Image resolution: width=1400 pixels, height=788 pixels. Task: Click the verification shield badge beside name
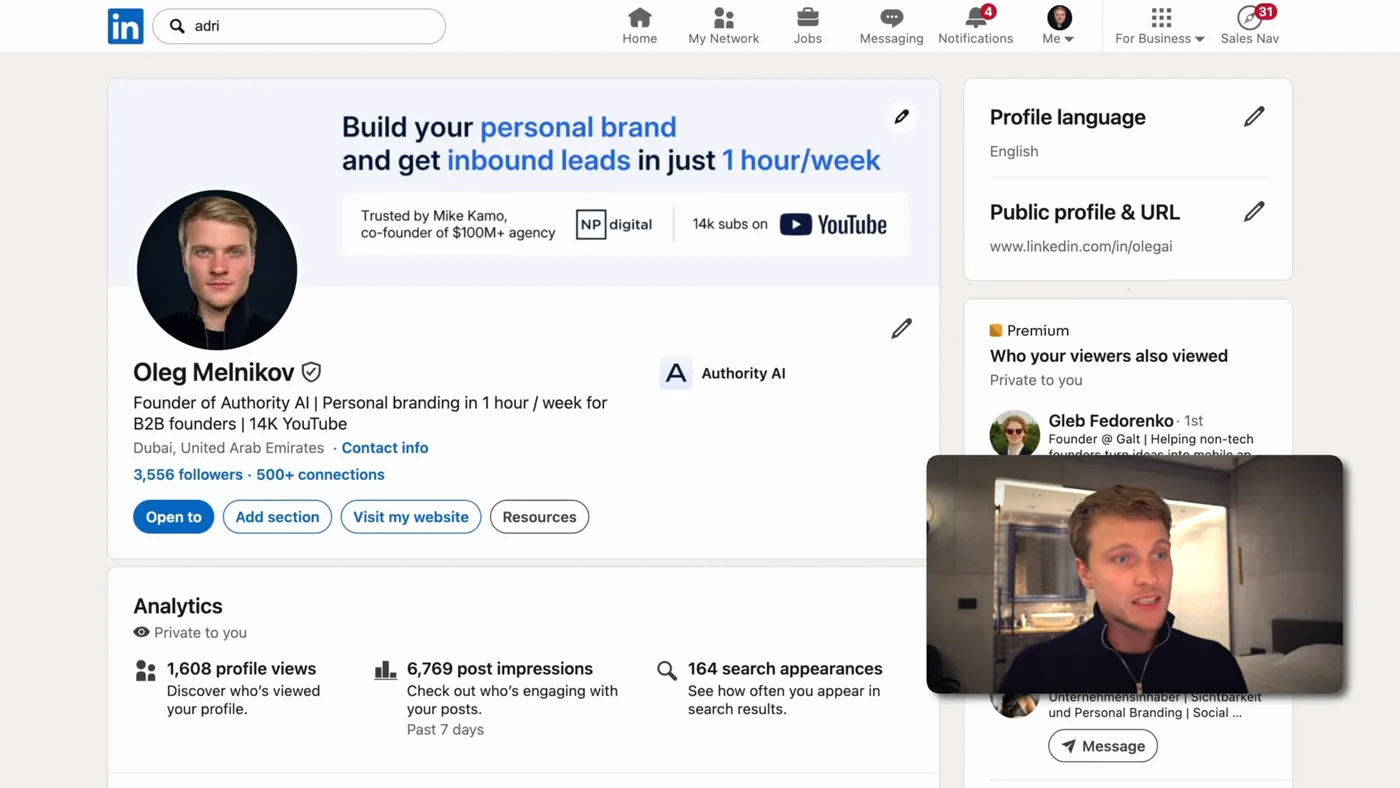pos(311,372)
